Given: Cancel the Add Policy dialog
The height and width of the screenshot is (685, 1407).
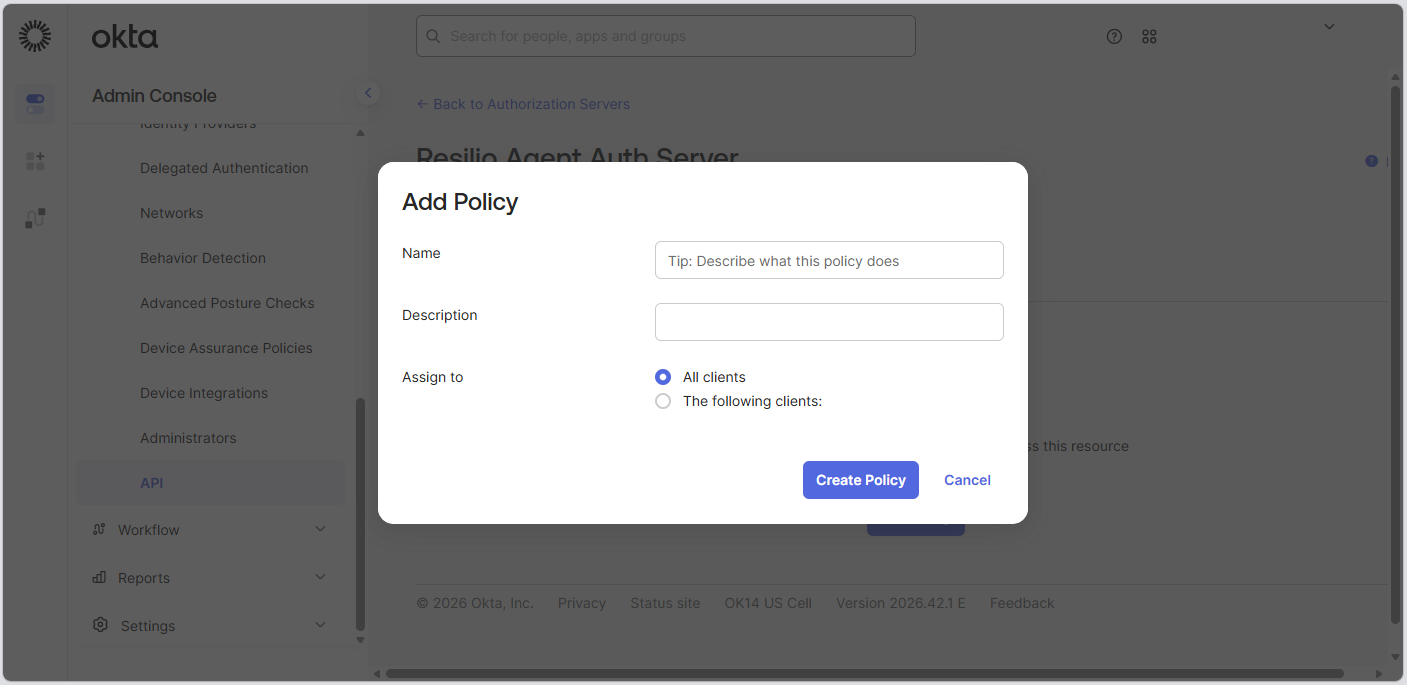Looking at the screenshot, I should (x=967, y=480).
